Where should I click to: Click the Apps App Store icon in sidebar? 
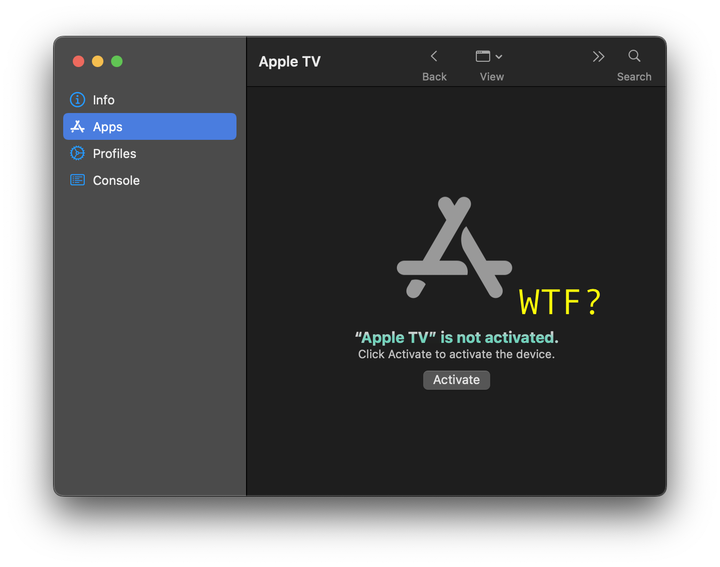(77, 126)
